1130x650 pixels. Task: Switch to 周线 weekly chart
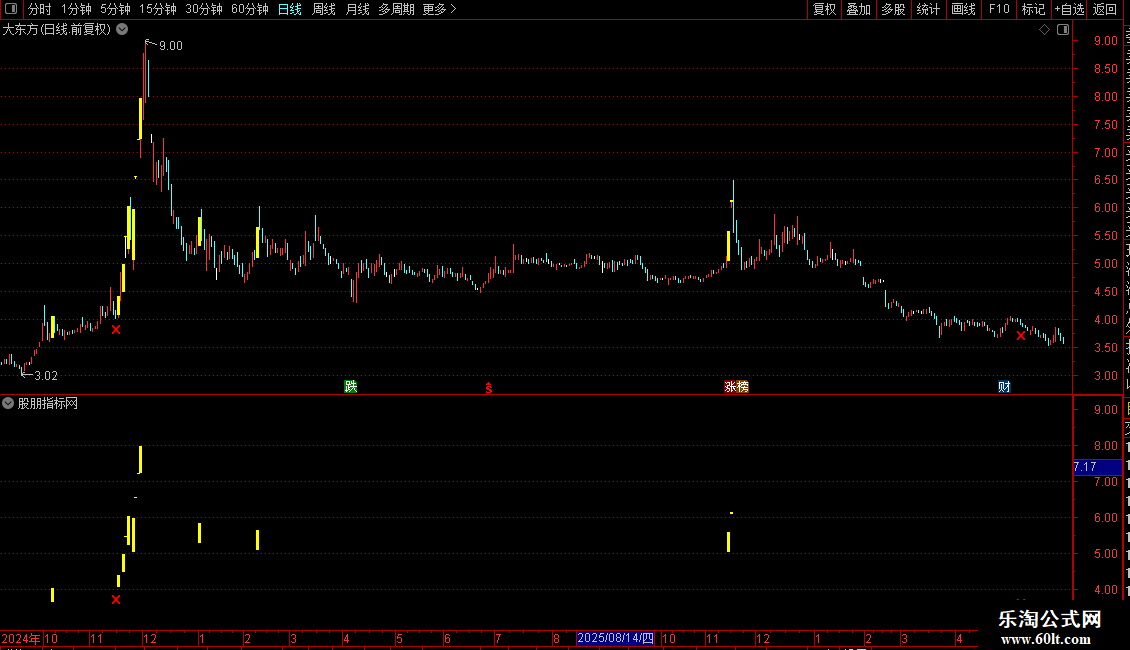(324, 9)
